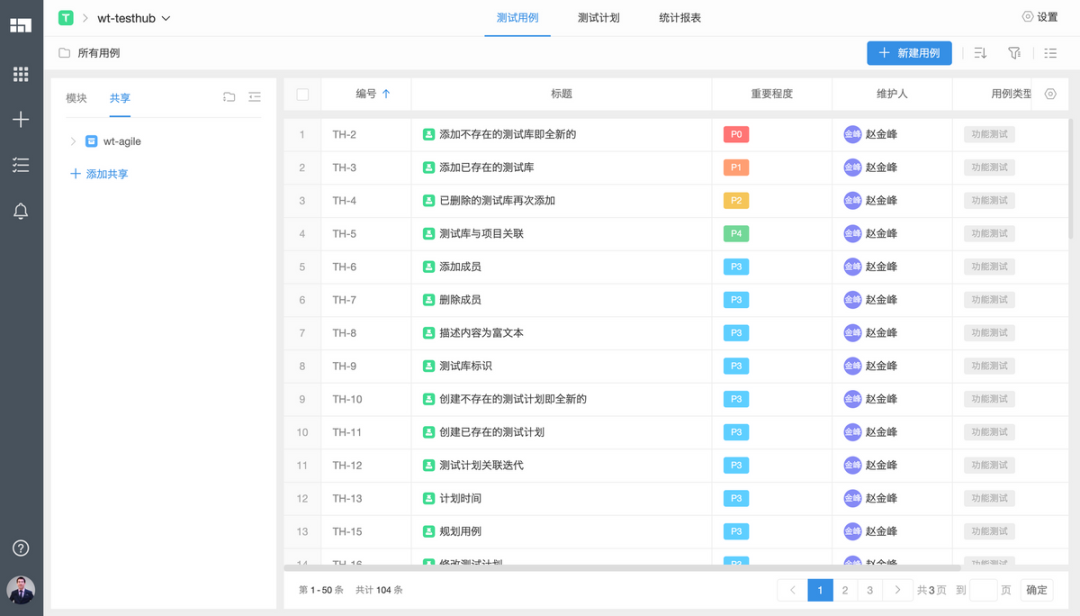Image resolution: width=1080 pixels, height=616 pixels.
Task: Go to page 3
Action: click(x=870, y=590)
